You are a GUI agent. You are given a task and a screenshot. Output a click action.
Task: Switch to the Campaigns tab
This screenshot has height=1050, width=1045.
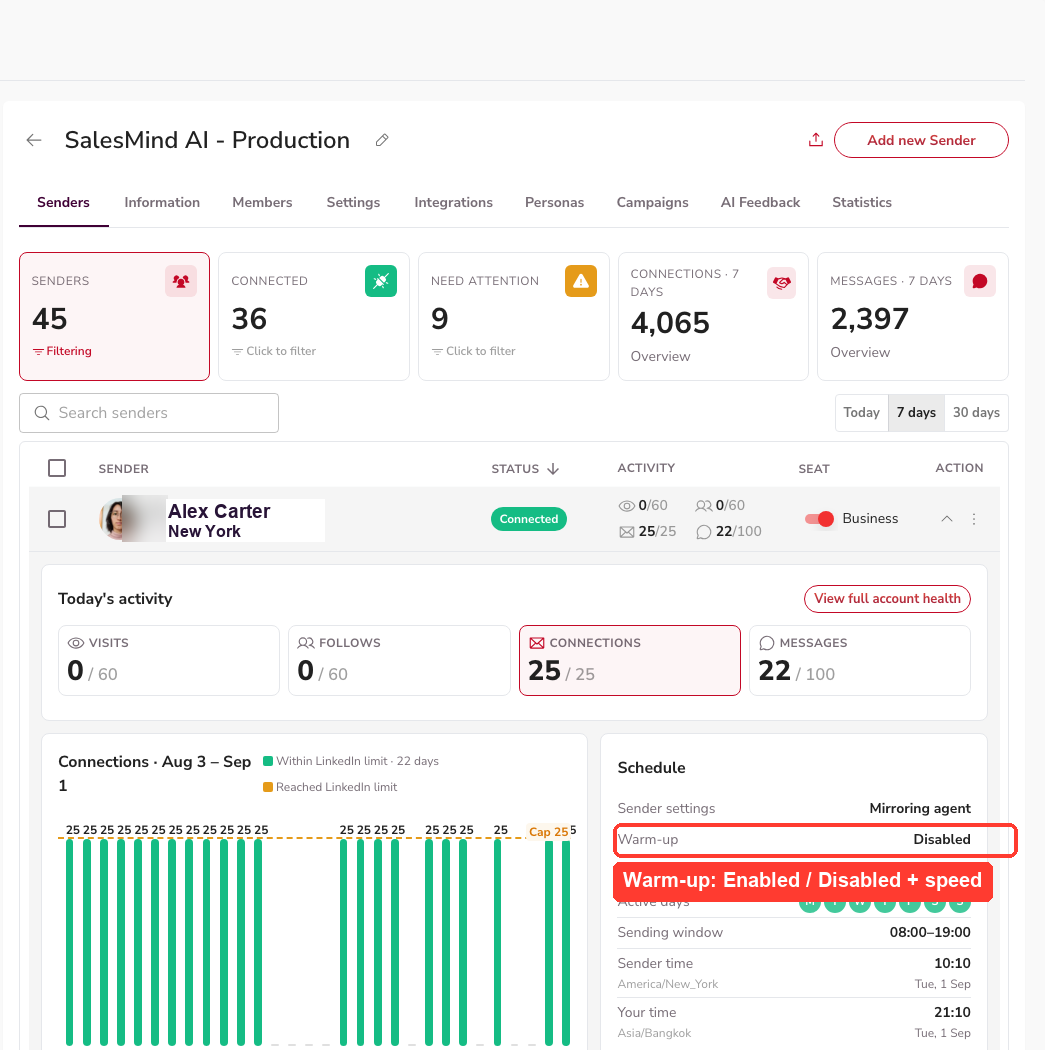(652, 202)
